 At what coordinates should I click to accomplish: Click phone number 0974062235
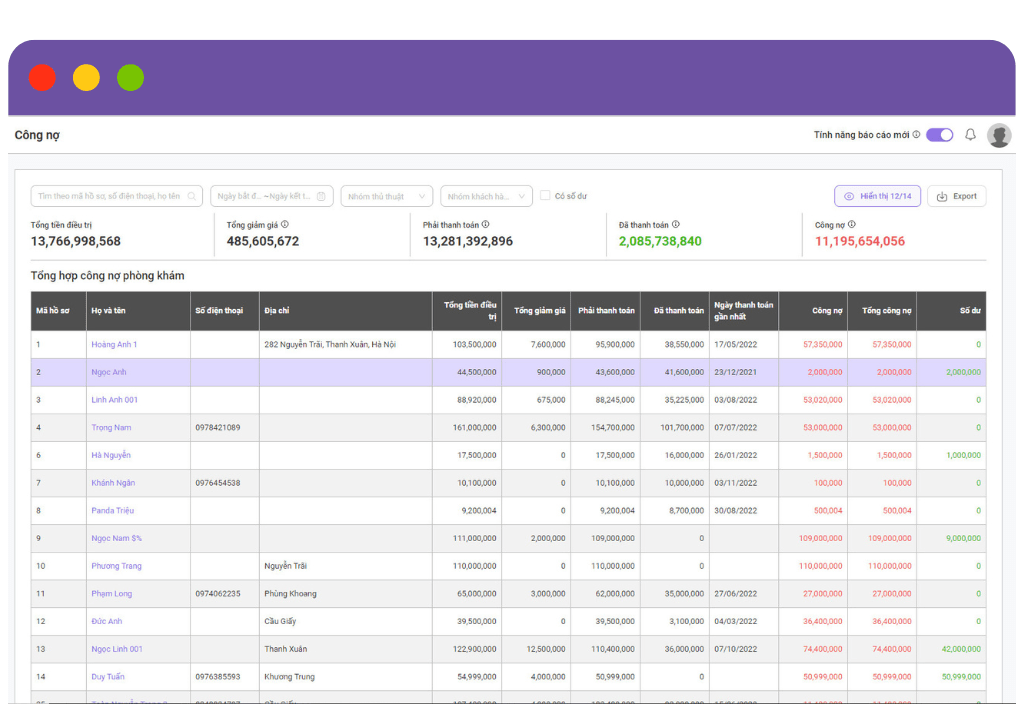pyautogui.click(x=217, y=593)
